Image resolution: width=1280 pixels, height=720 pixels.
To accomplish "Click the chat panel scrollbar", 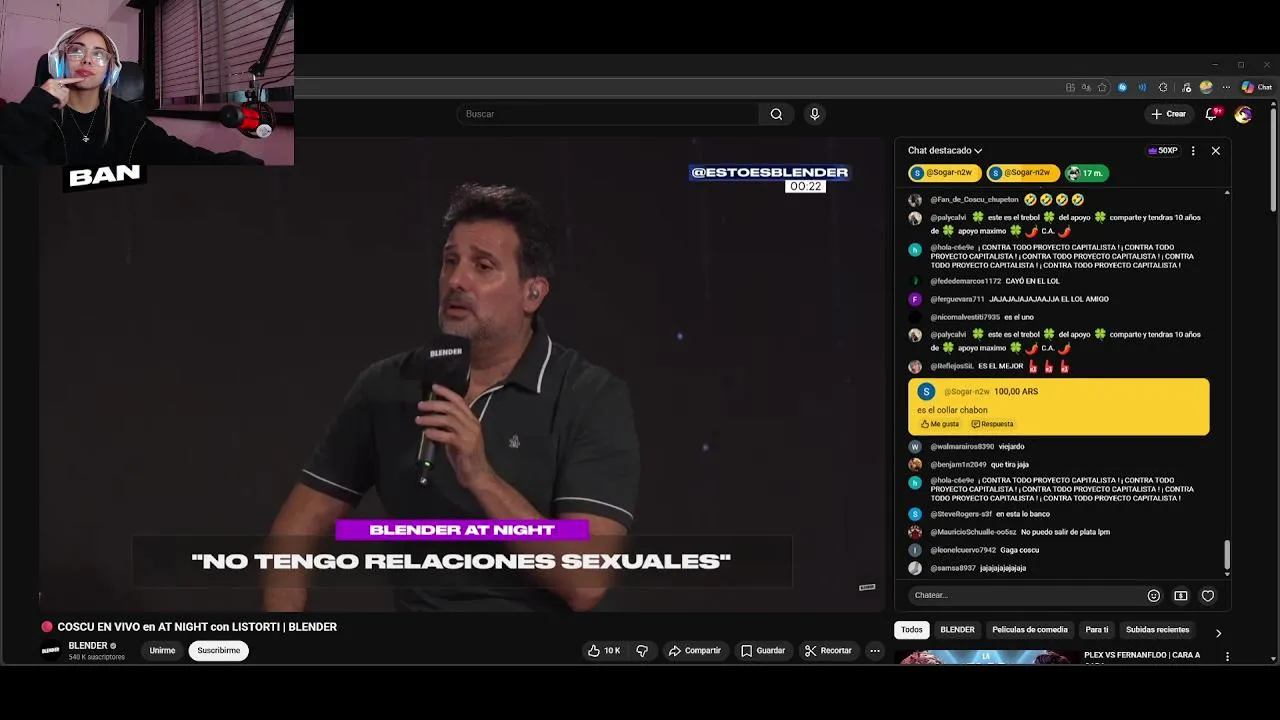I will 1227,555.
